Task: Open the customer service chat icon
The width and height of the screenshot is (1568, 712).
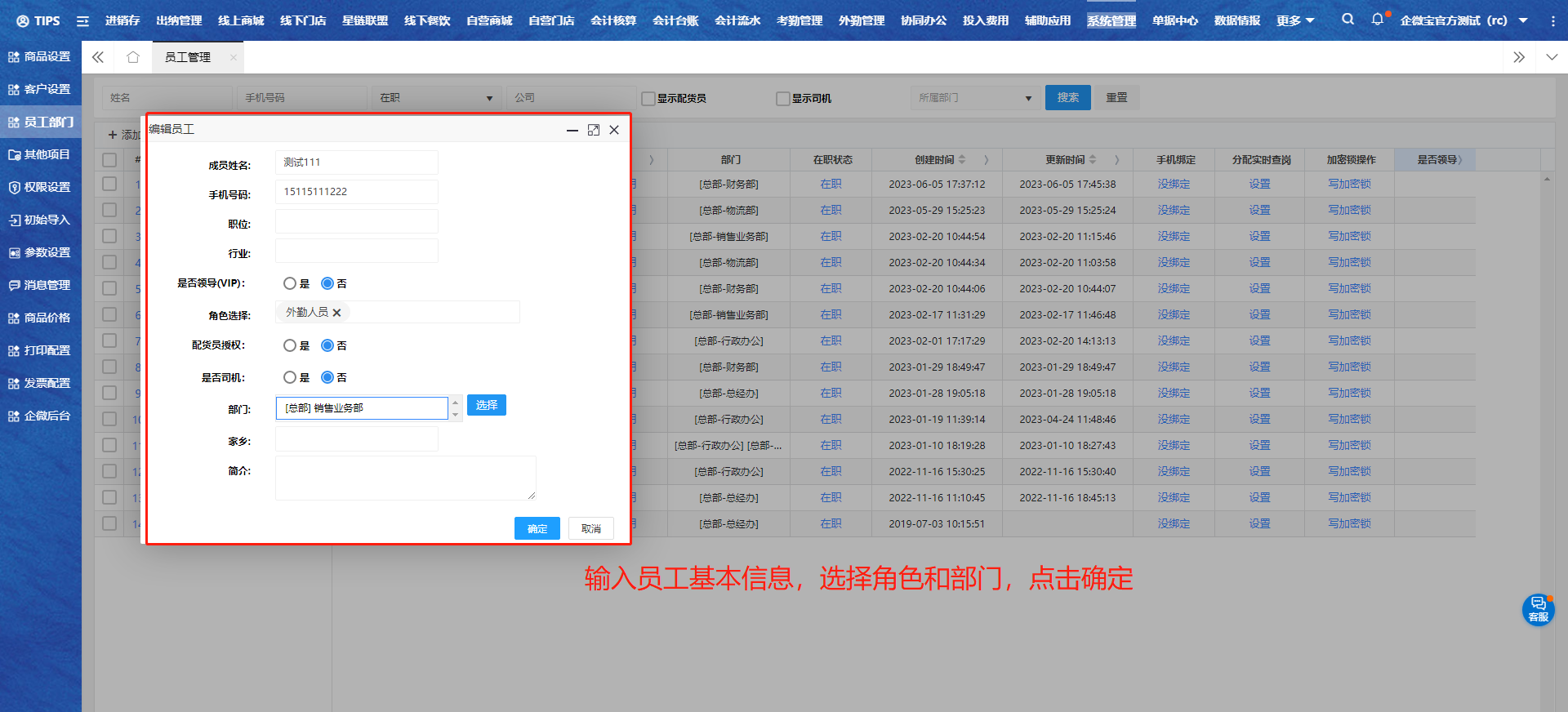Action: point(1538,609)
